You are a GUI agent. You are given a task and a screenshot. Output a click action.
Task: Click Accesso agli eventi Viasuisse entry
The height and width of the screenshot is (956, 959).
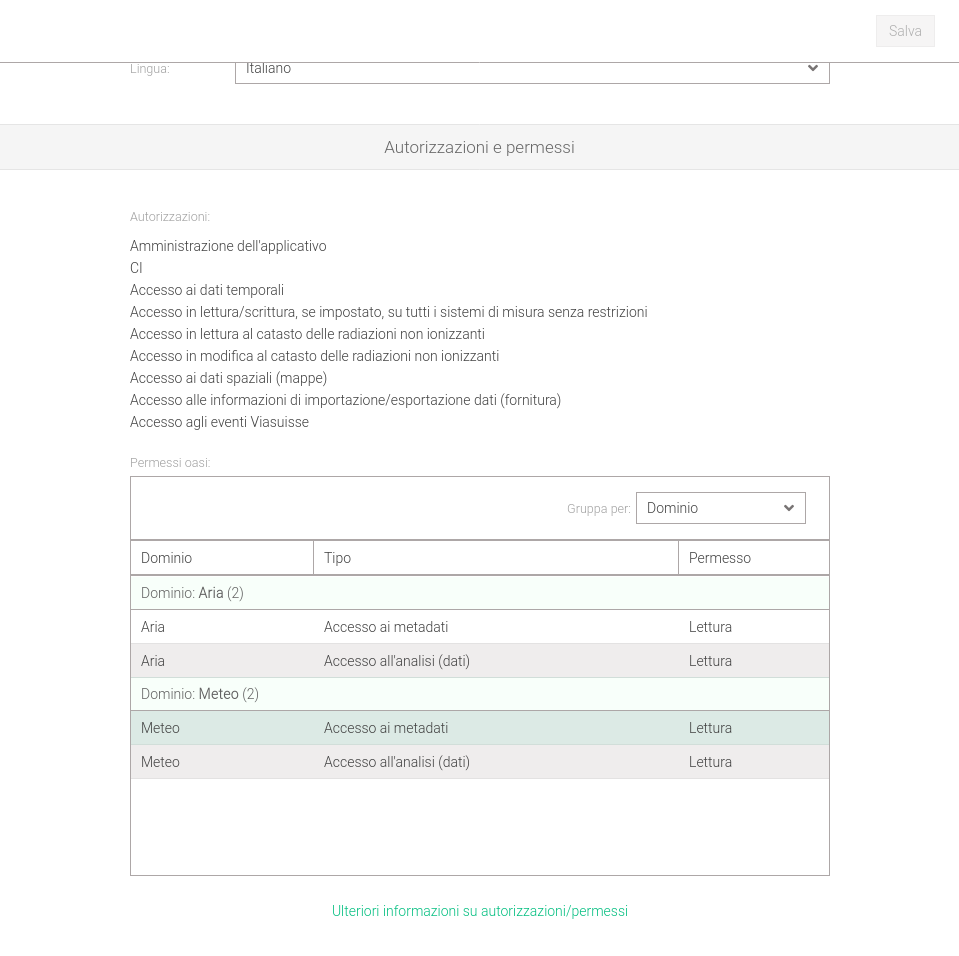point(219,422)
